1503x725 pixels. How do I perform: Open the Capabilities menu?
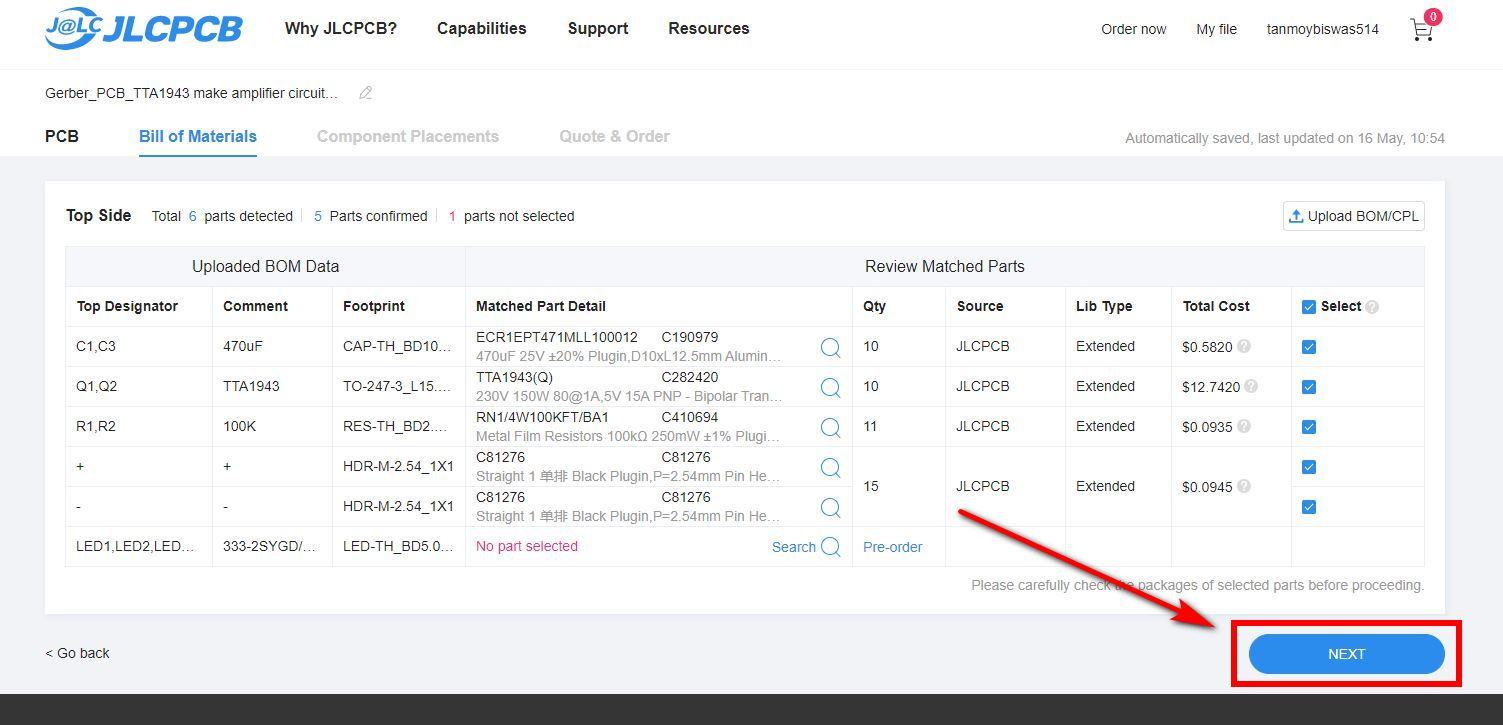point(482,29)
